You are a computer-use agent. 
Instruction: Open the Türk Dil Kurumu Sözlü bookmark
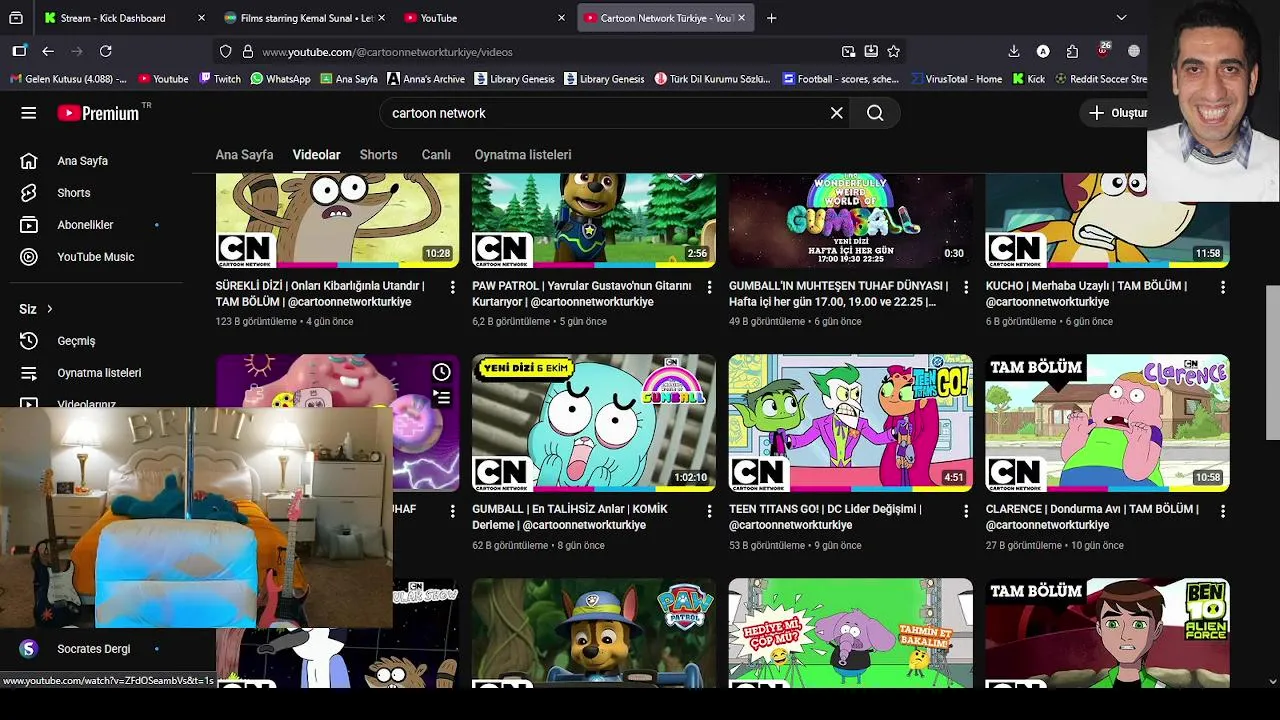point(712,79)
